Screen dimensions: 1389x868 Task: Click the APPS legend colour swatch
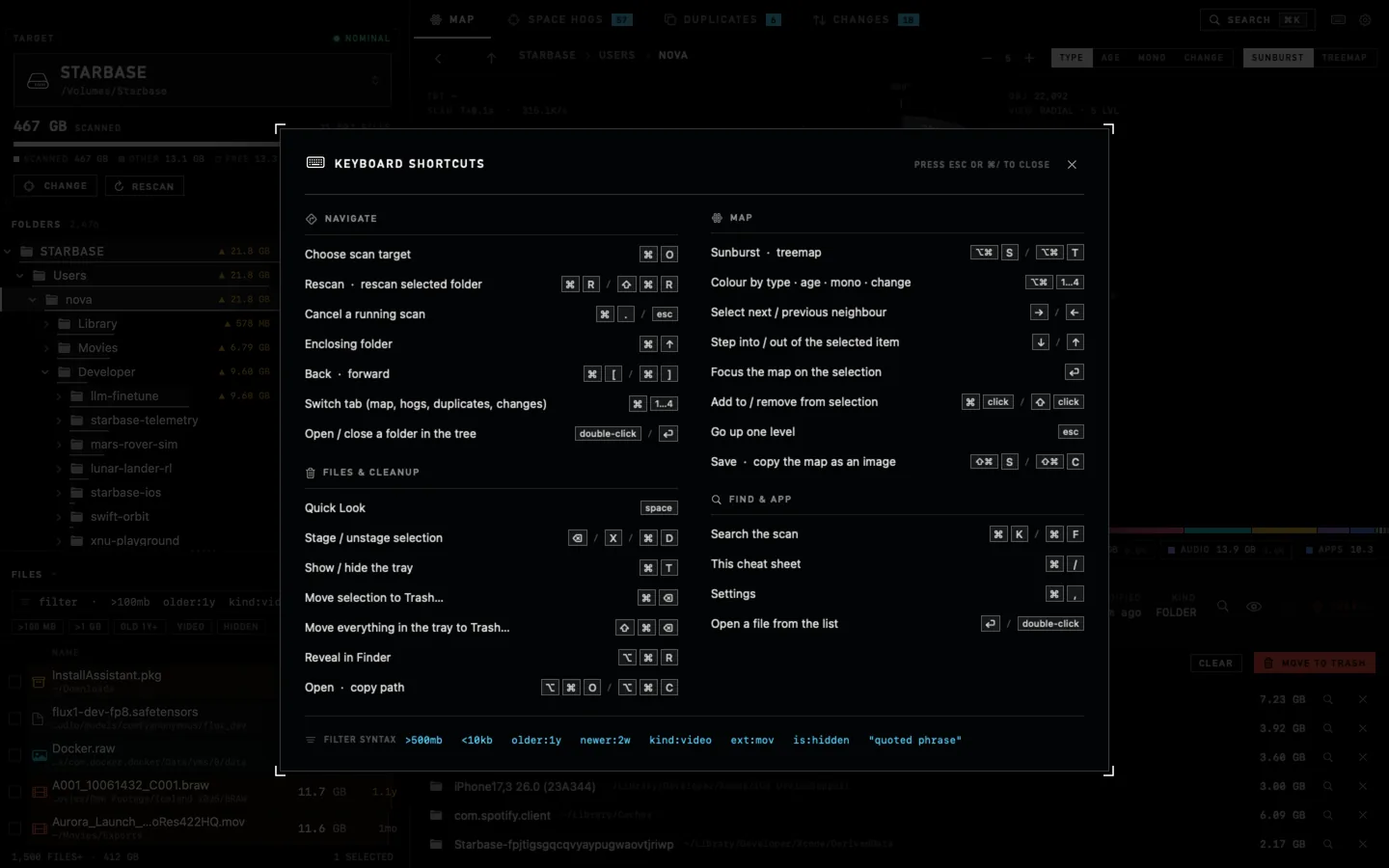click(1310, 551)
